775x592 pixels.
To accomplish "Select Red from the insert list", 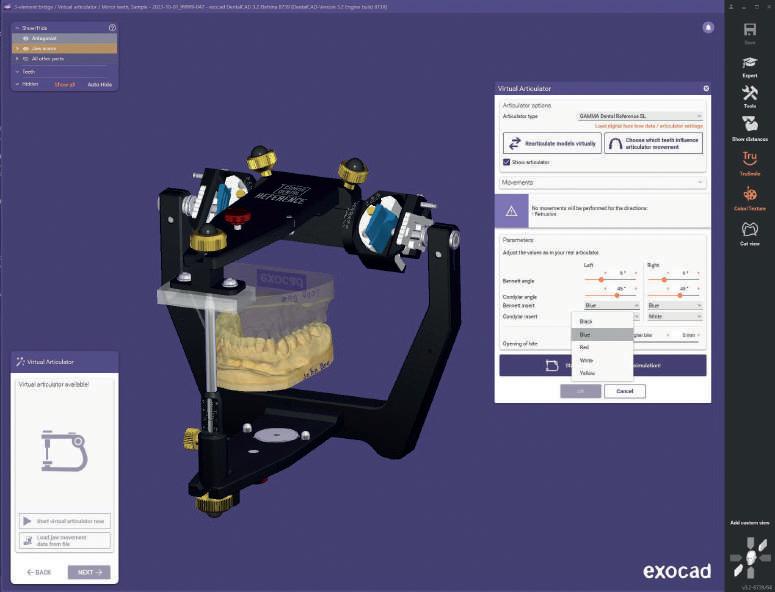I will (602, 347).
